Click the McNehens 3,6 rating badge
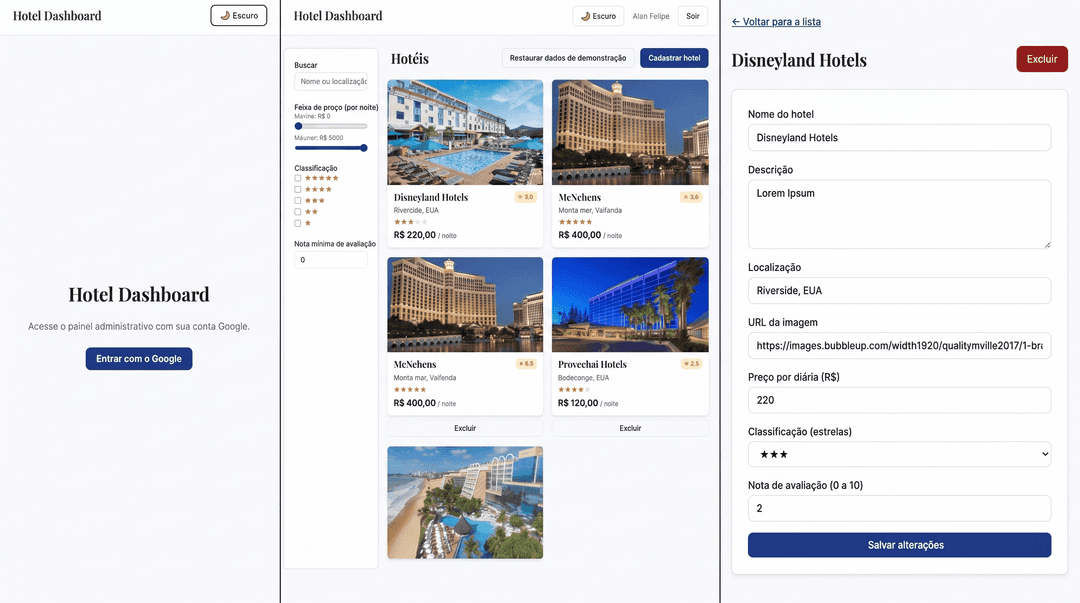This screenshot has height=603, width=1080. [x=691, y=197]
